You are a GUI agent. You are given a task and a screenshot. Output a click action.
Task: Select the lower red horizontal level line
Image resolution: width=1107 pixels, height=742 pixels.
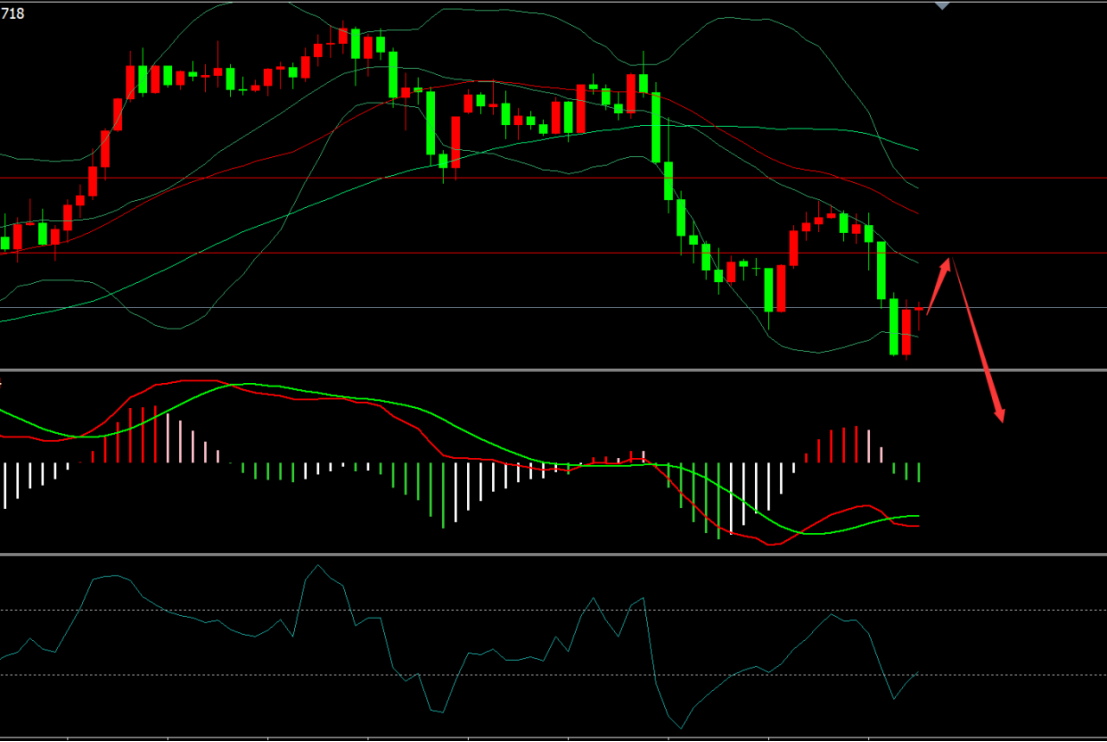pos(554,253)
